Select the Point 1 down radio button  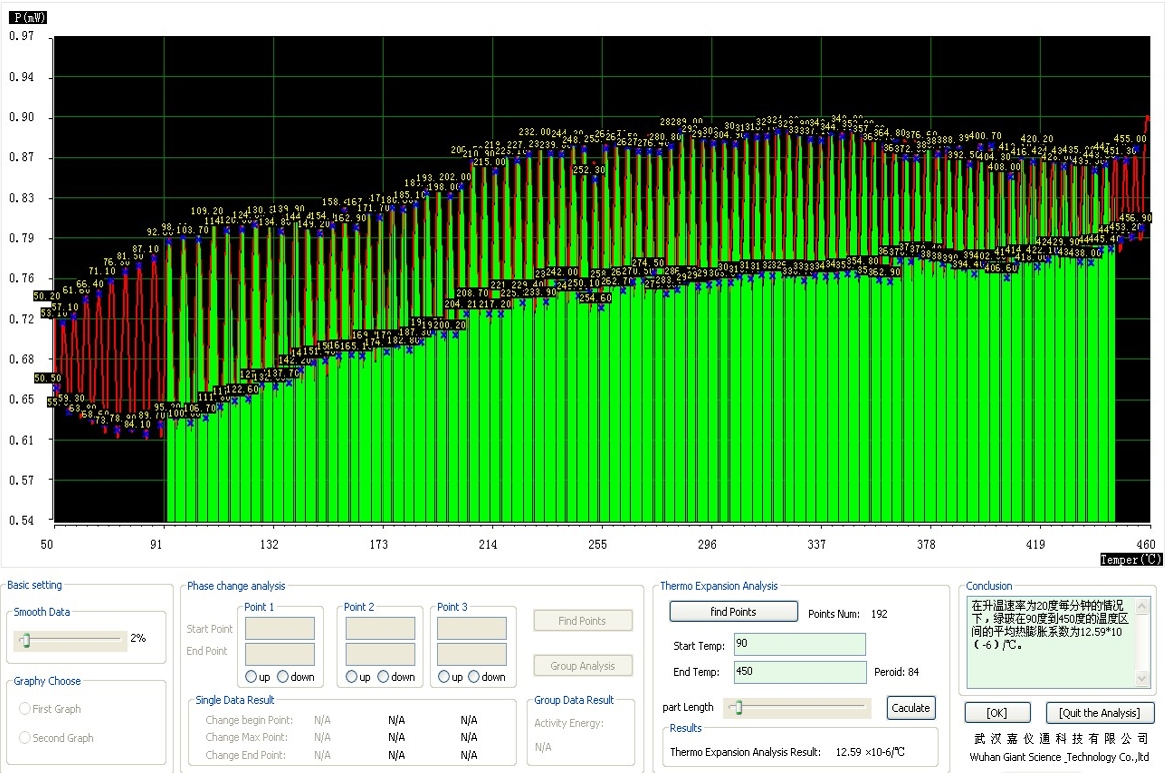click(283, 677)
